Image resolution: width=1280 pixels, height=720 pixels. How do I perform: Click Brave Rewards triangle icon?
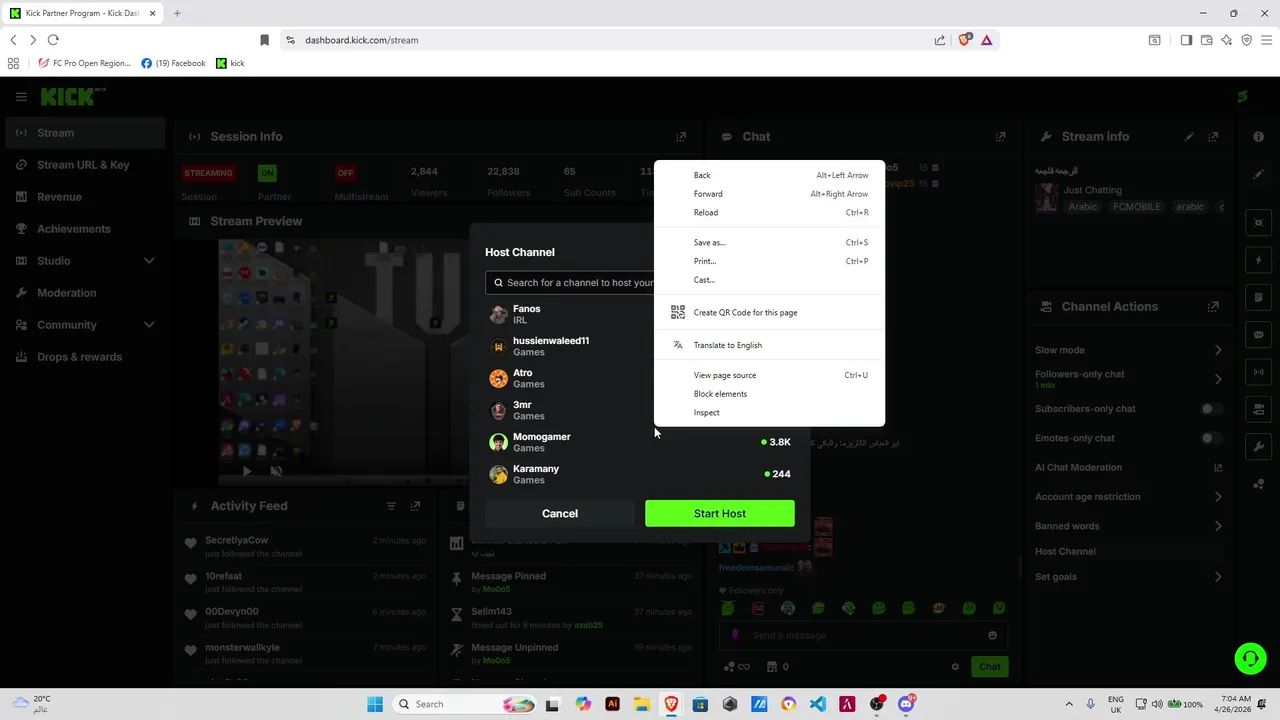tap(987, 40)
